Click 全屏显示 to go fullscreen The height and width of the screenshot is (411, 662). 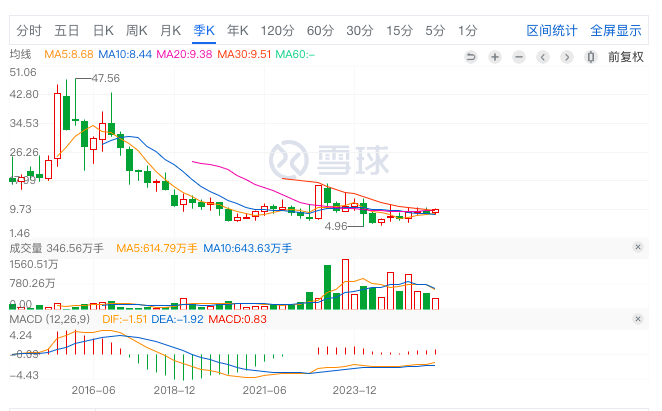pyautogui.click(x=616, y=30)
